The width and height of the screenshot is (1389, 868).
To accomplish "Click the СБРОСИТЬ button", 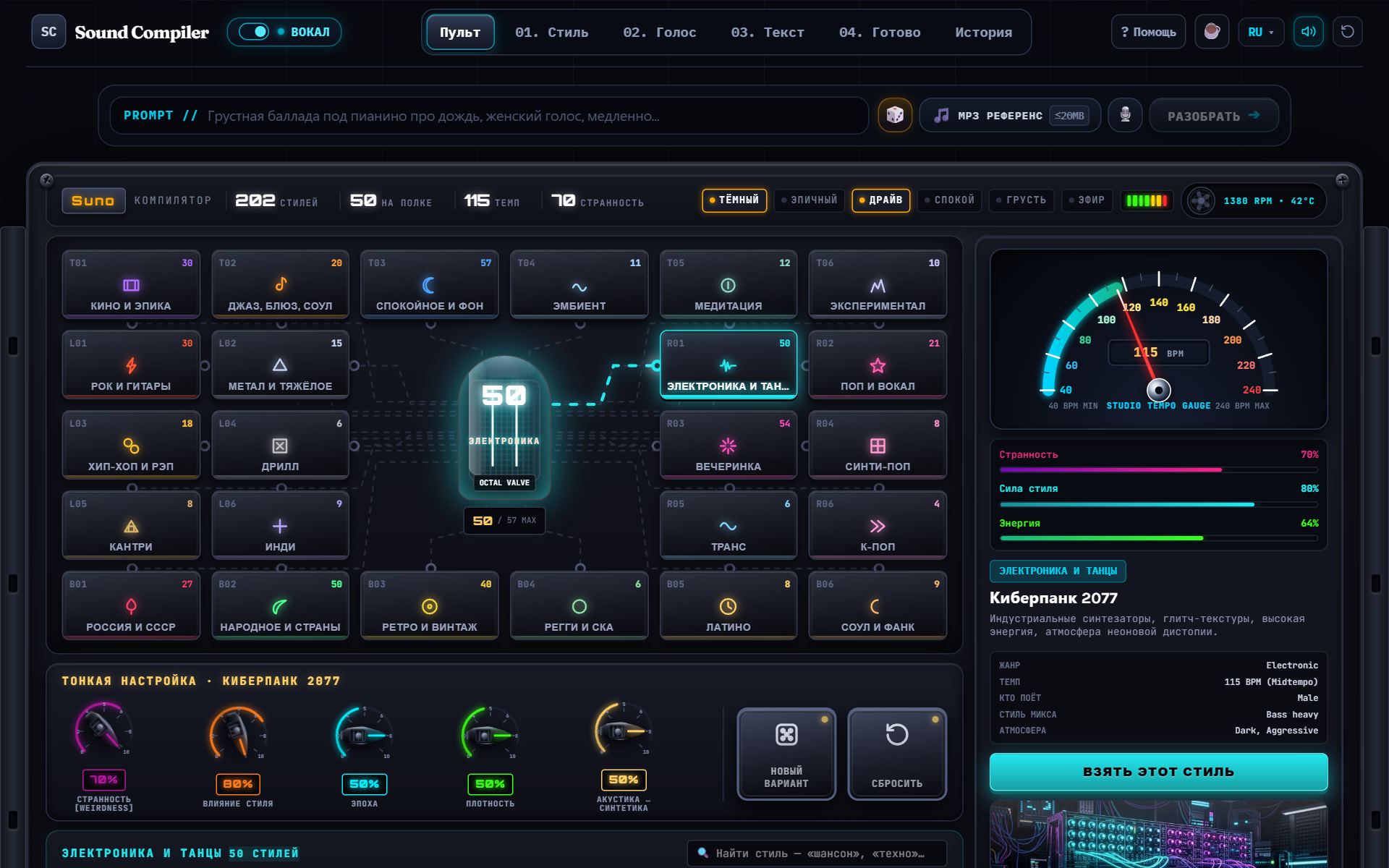I will [897, 754].
